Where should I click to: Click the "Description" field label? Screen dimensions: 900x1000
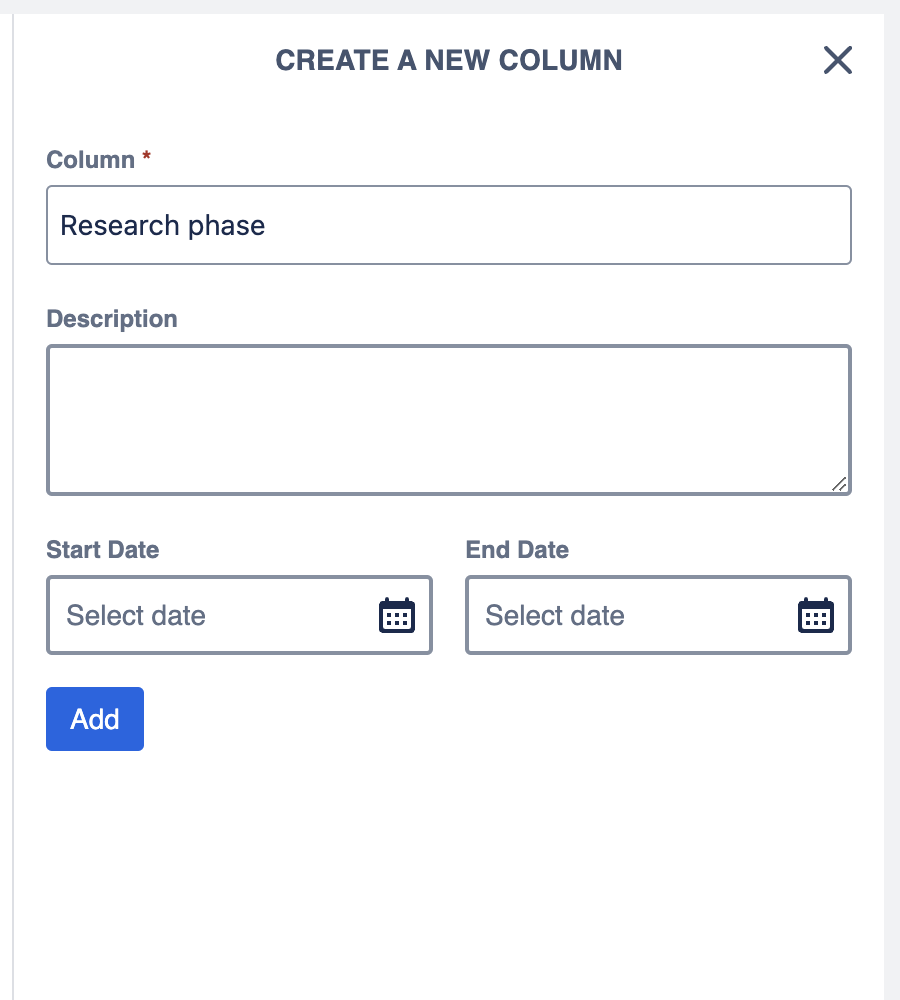coord(112,319)
